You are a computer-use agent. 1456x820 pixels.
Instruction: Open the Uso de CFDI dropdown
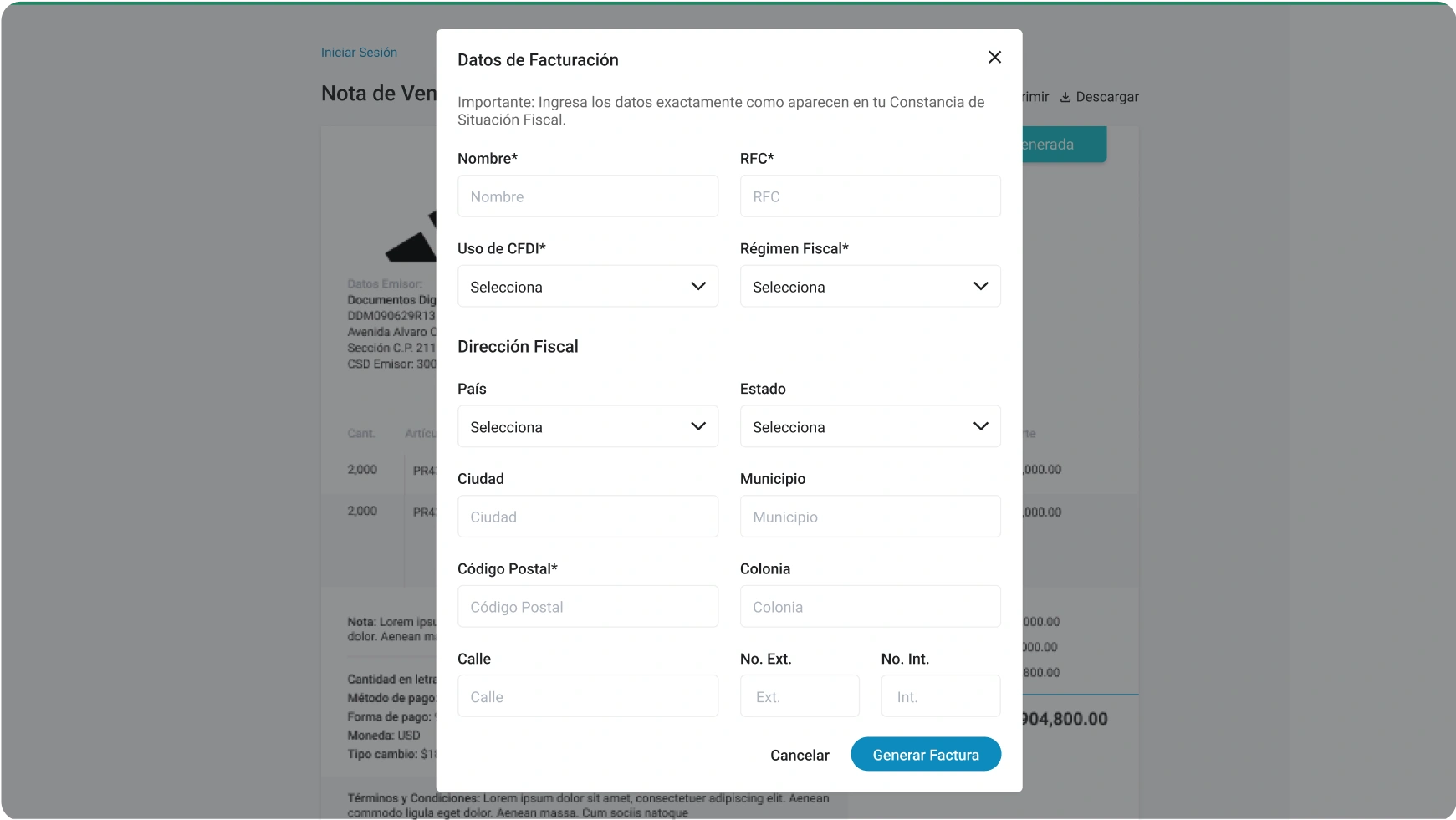(x=588, y=287)
